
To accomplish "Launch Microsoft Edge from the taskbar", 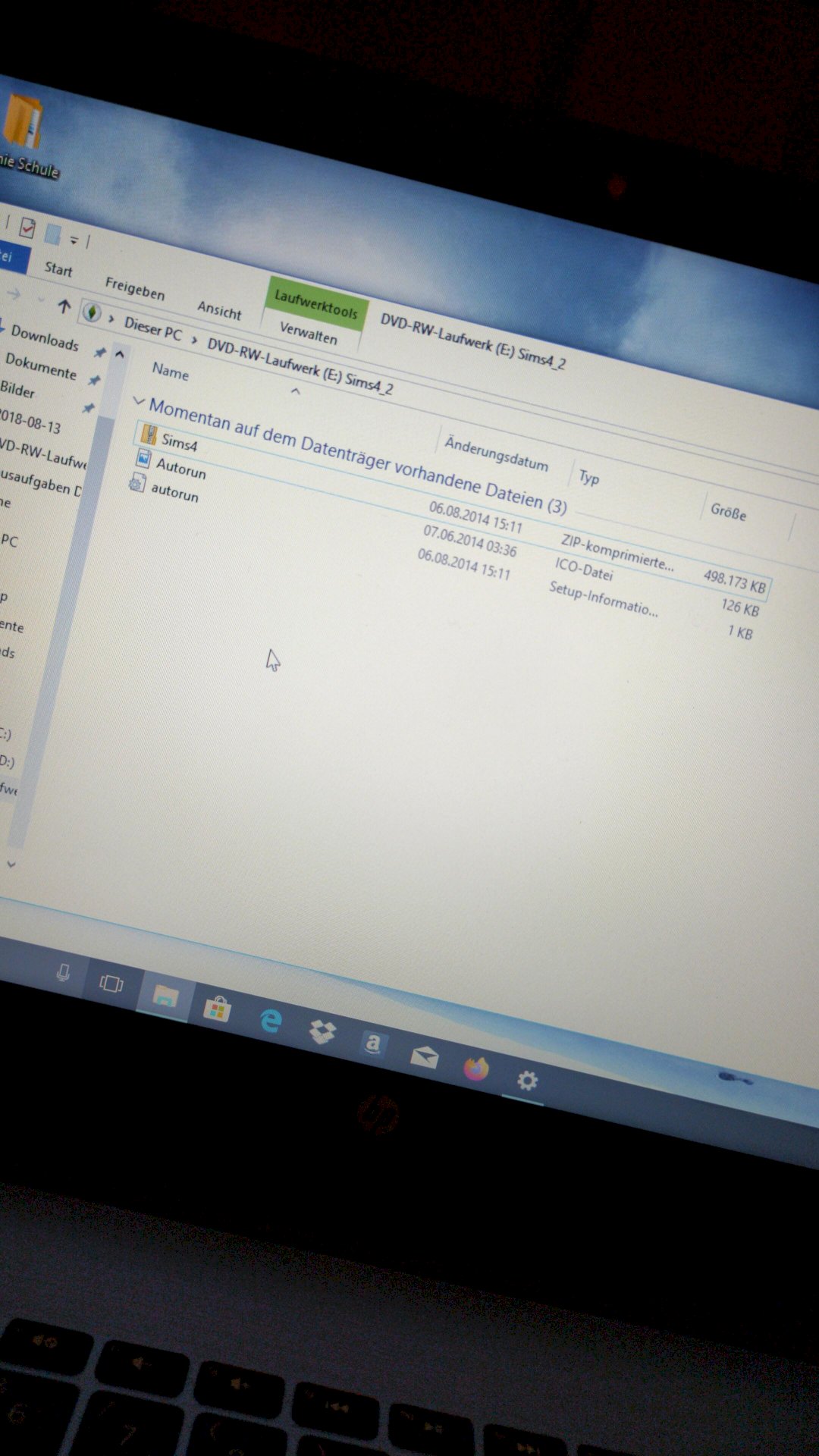I will [270, 1021].
